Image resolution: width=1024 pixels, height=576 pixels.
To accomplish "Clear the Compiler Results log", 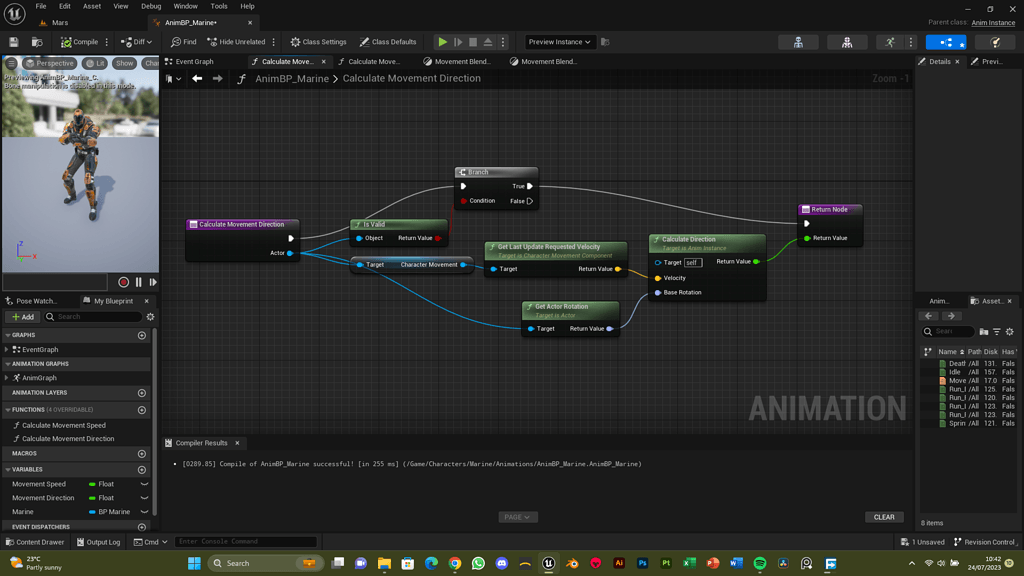I will pyautogui.click(x=884, y=517).
